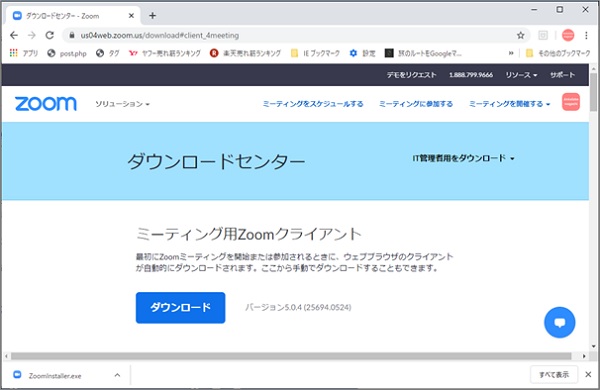Expand the ソリューション menu
Image resolution: width=600 pixels, height=390 pixels.
click(122, 104)
